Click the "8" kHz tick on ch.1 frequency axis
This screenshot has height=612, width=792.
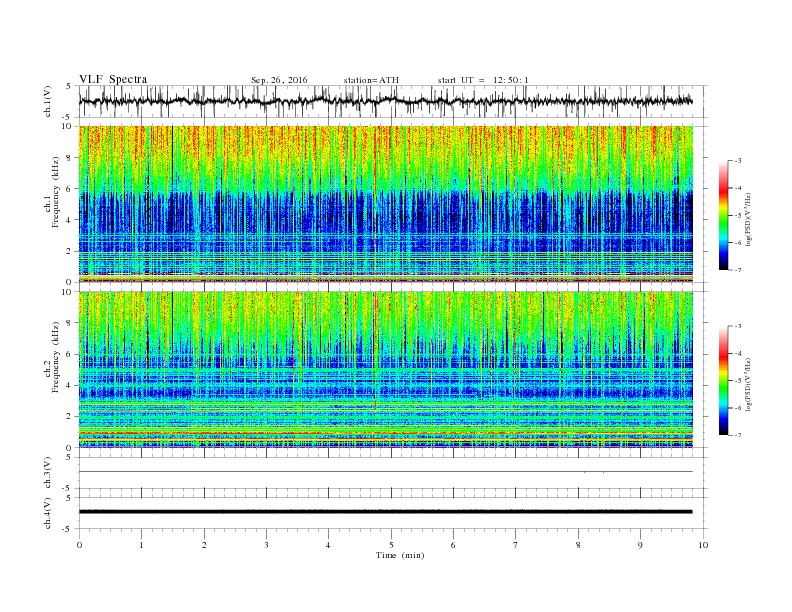pyautogui.click(x=70, y=158)
